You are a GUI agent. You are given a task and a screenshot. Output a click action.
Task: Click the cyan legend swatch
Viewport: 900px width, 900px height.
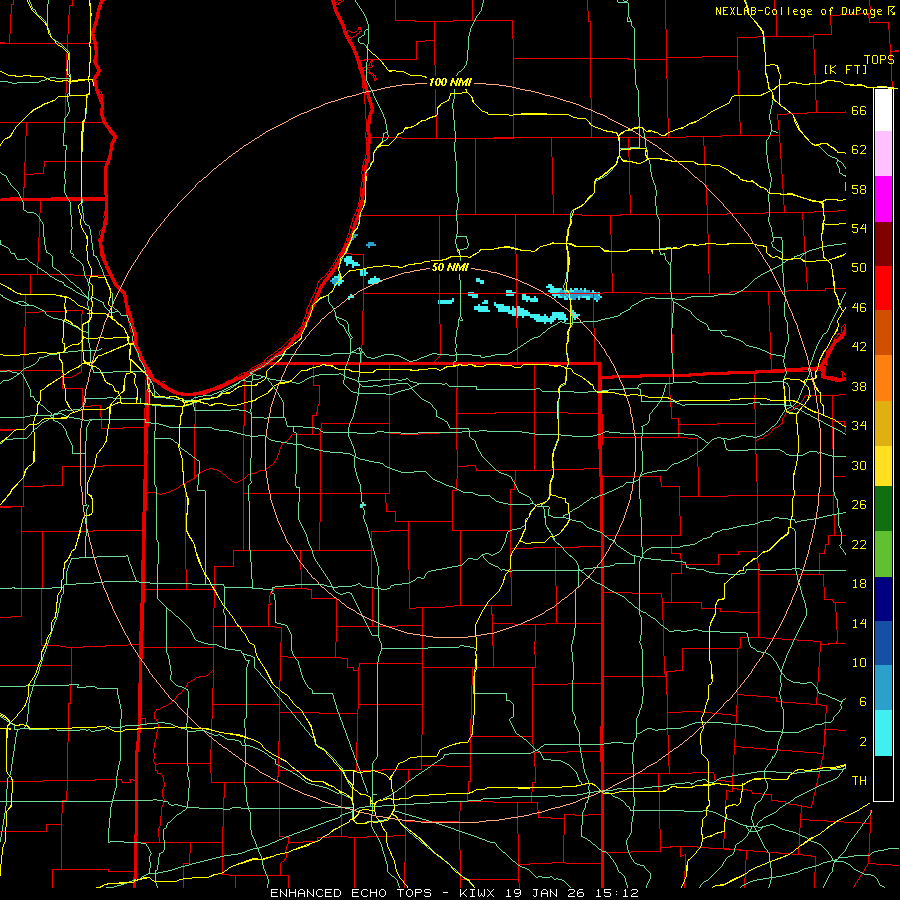[883, 733]
